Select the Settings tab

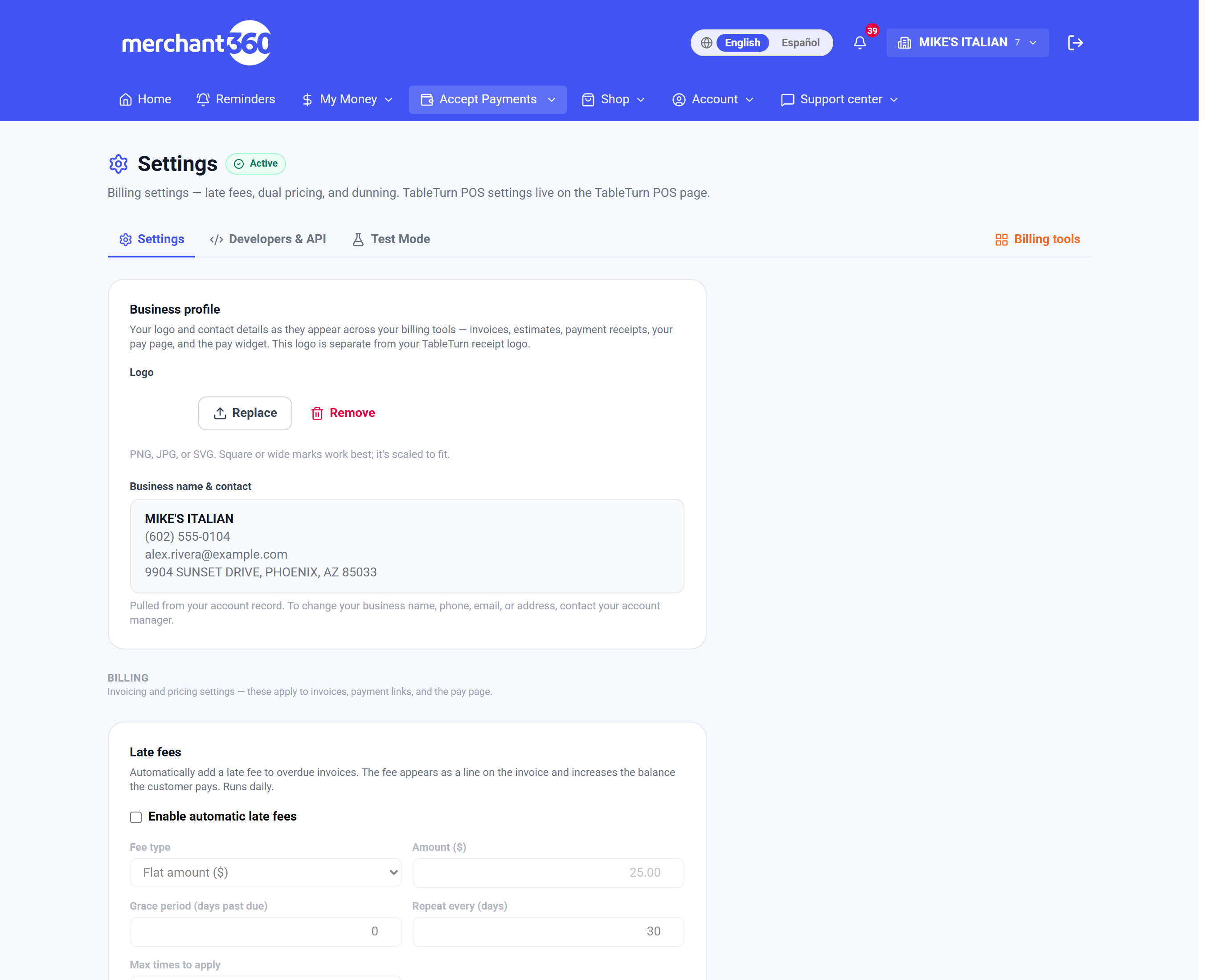click(151, 240)
